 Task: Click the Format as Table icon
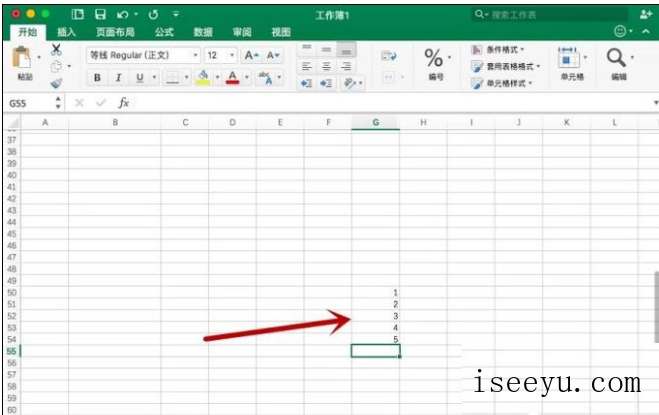(477, 66)
